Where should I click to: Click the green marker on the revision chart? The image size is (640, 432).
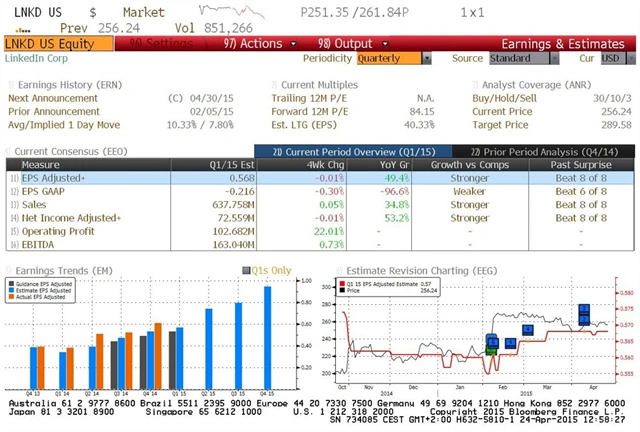tap(491, 349)
